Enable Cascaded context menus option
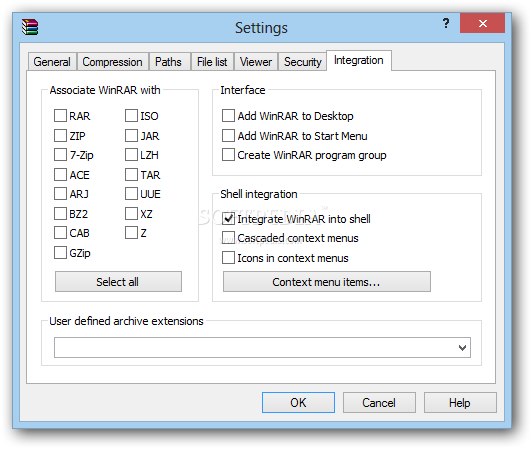532x449 pixels. 228,238
